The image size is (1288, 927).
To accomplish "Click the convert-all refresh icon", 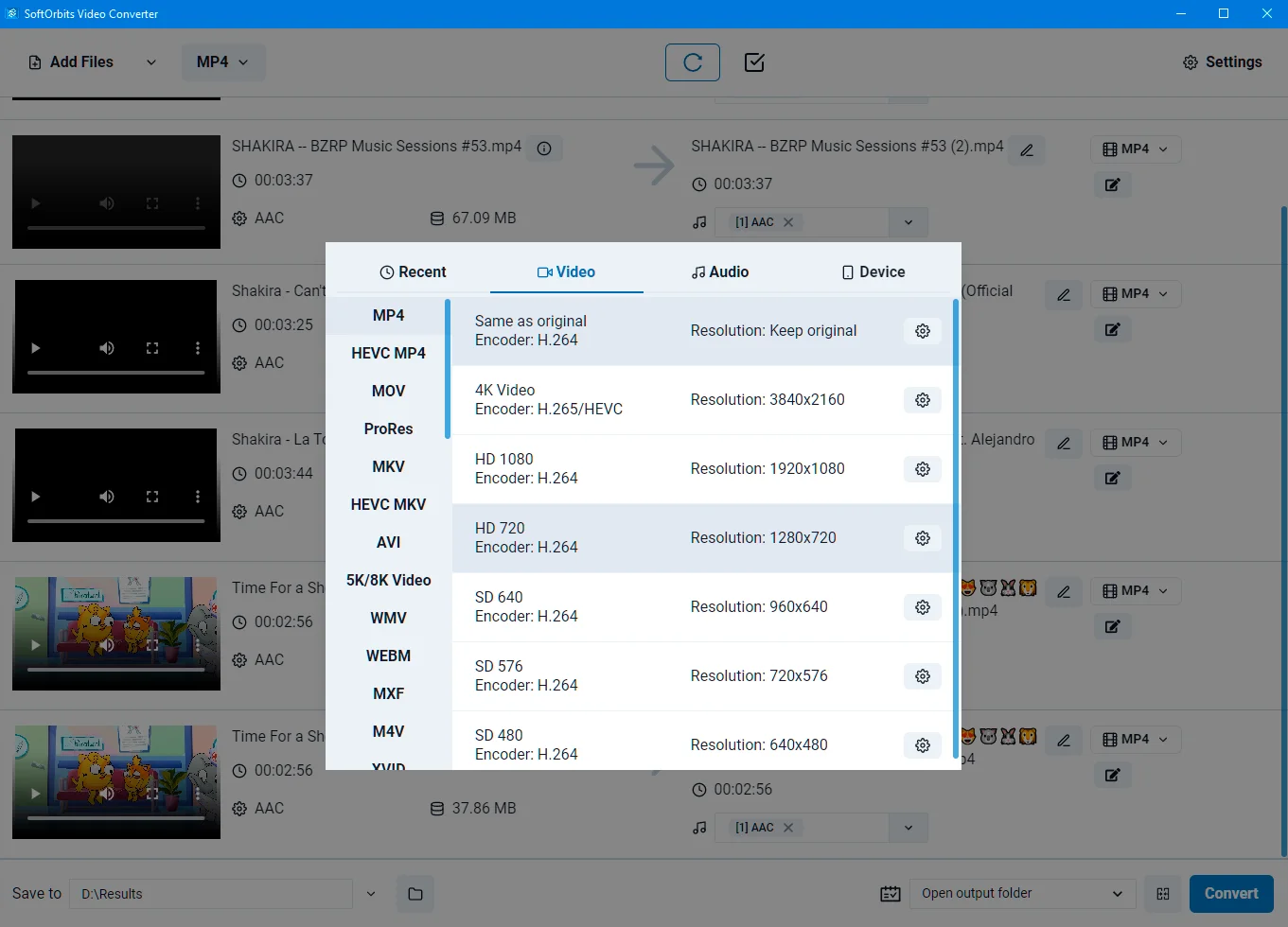I will pos(692,61).
